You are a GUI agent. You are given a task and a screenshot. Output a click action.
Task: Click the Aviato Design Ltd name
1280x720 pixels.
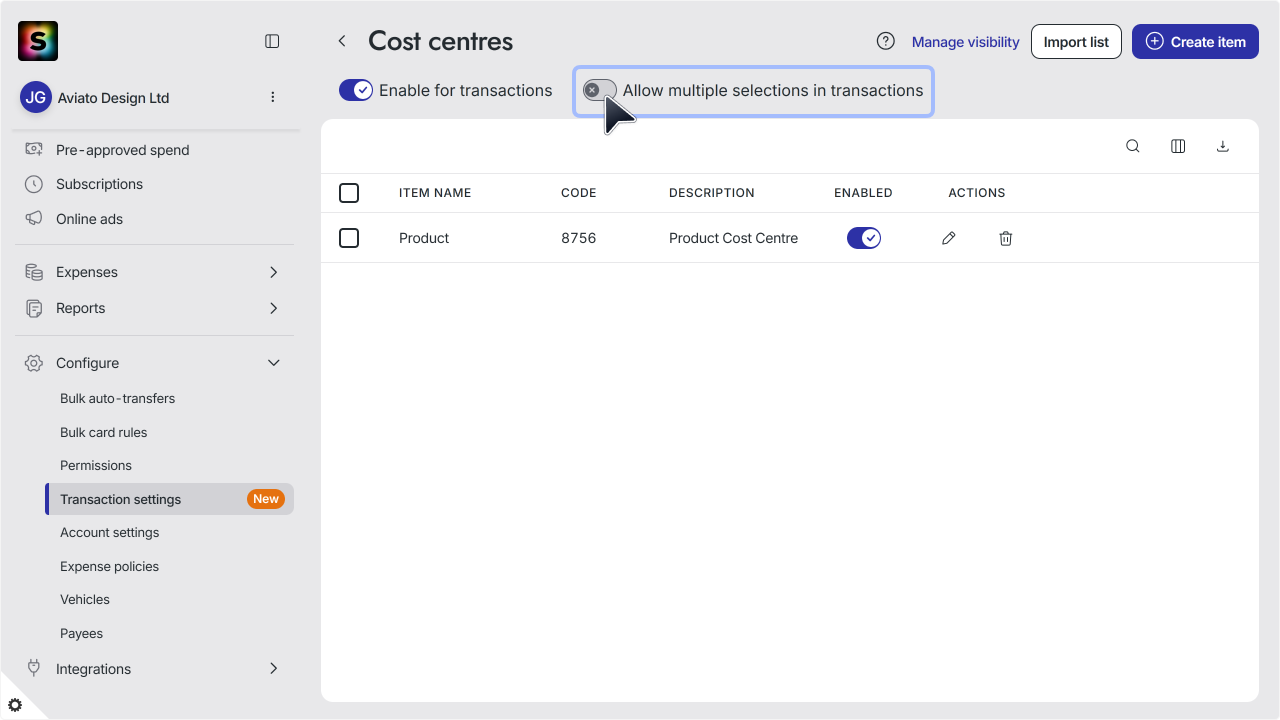point(113,98)
